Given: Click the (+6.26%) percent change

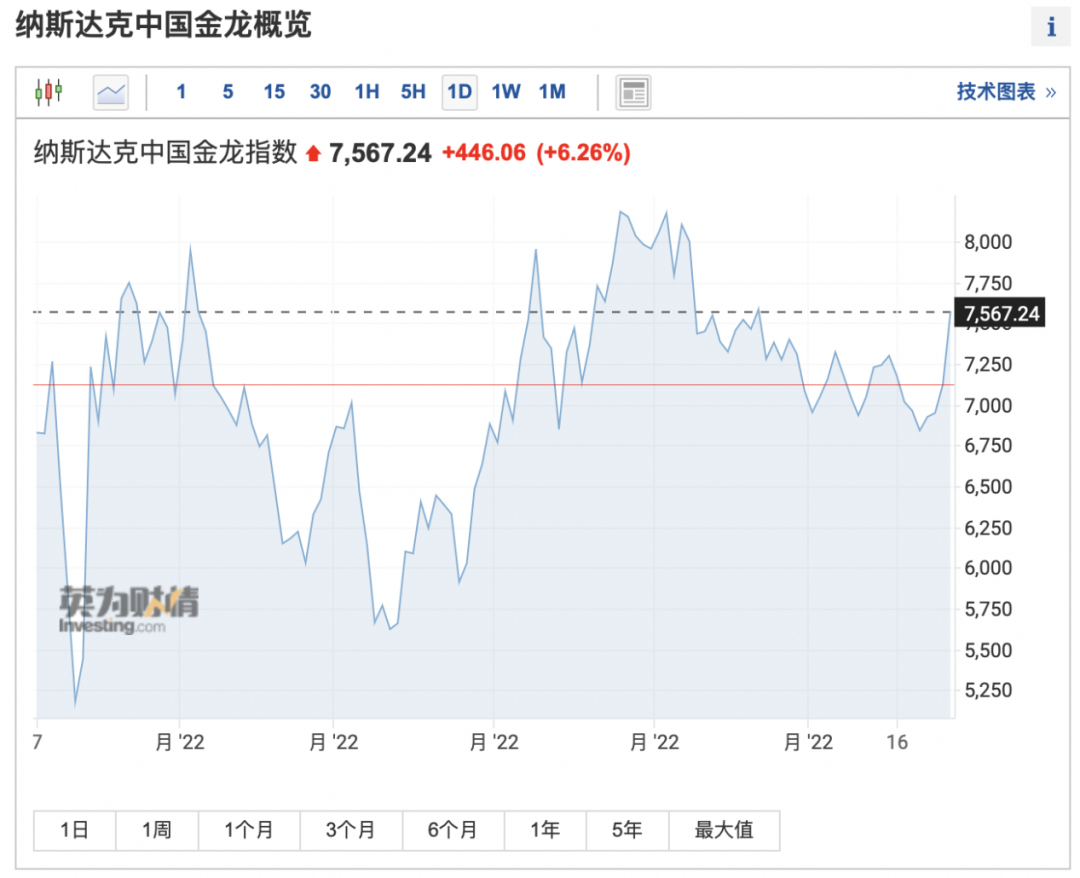Looking at the screenshot, I should [583, 152].
